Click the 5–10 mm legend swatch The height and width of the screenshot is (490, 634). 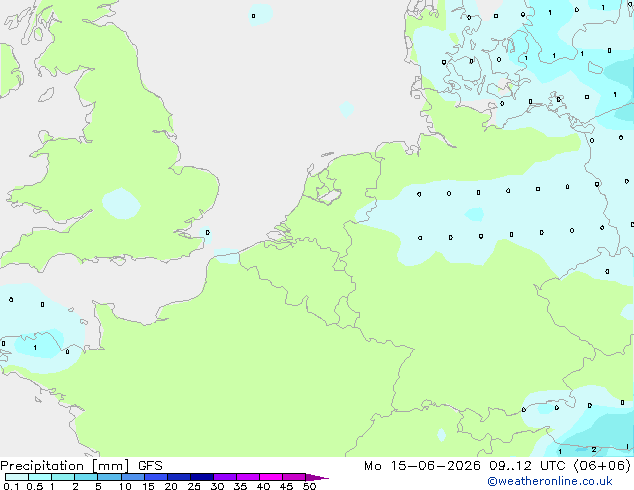pyautogui.click(x=110, y=477)
